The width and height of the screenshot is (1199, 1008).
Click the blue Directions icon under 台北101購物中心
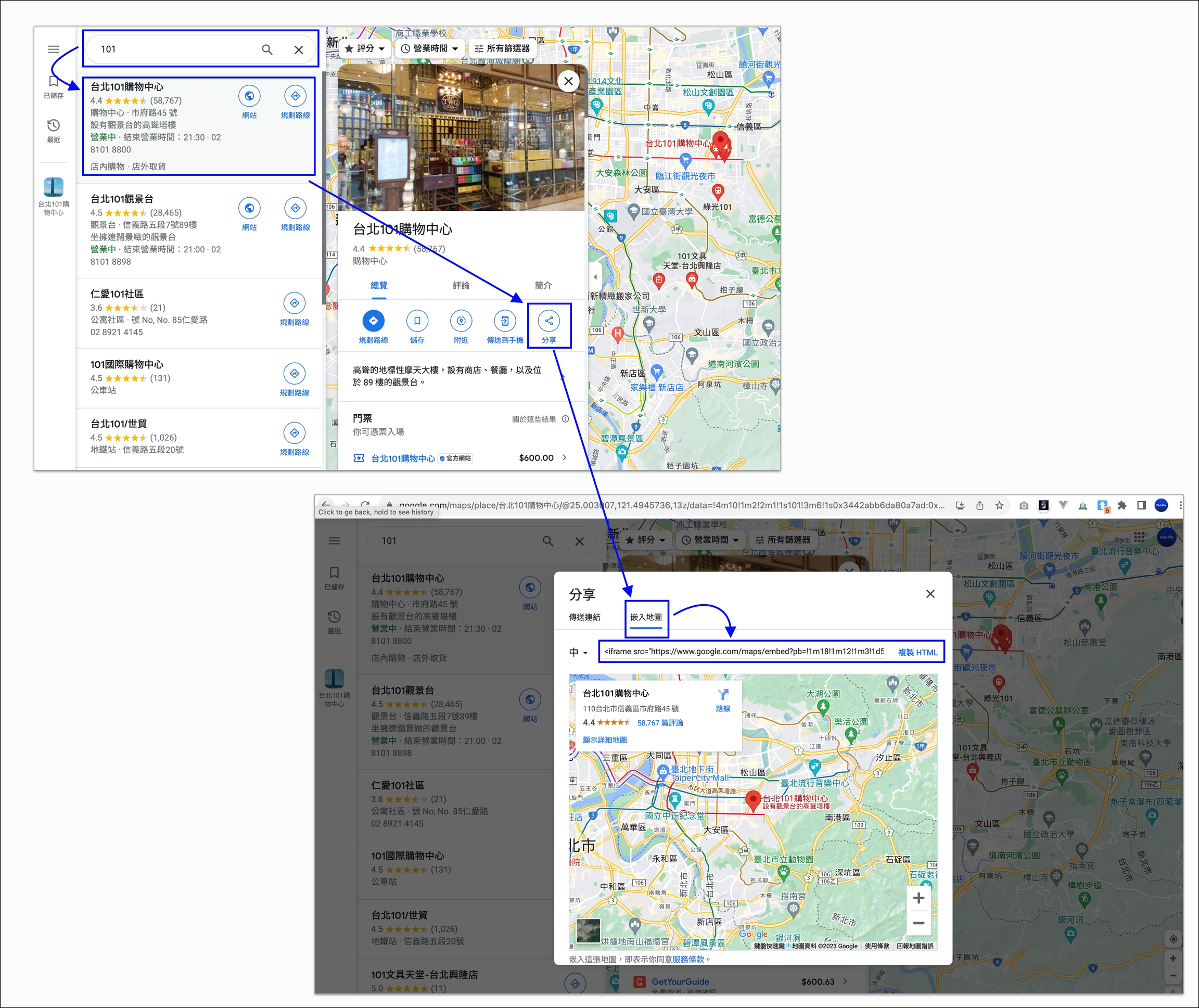point(373,321)
